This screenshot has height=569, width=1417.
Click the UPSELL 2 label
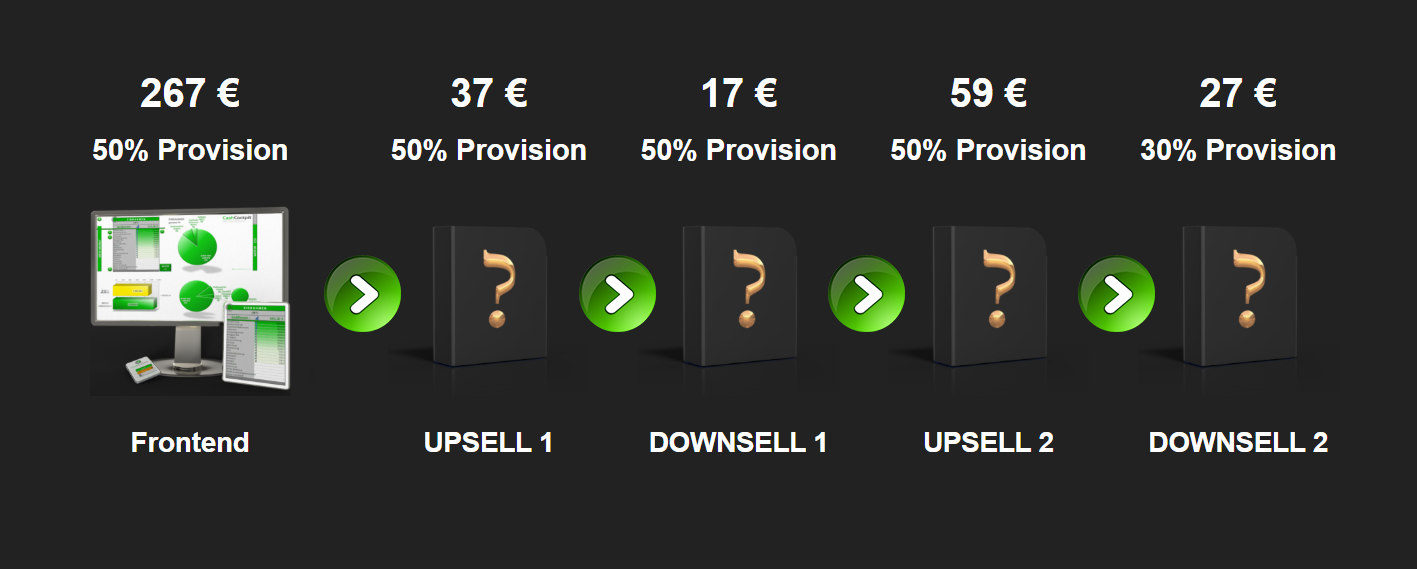(x=989, y=442)
